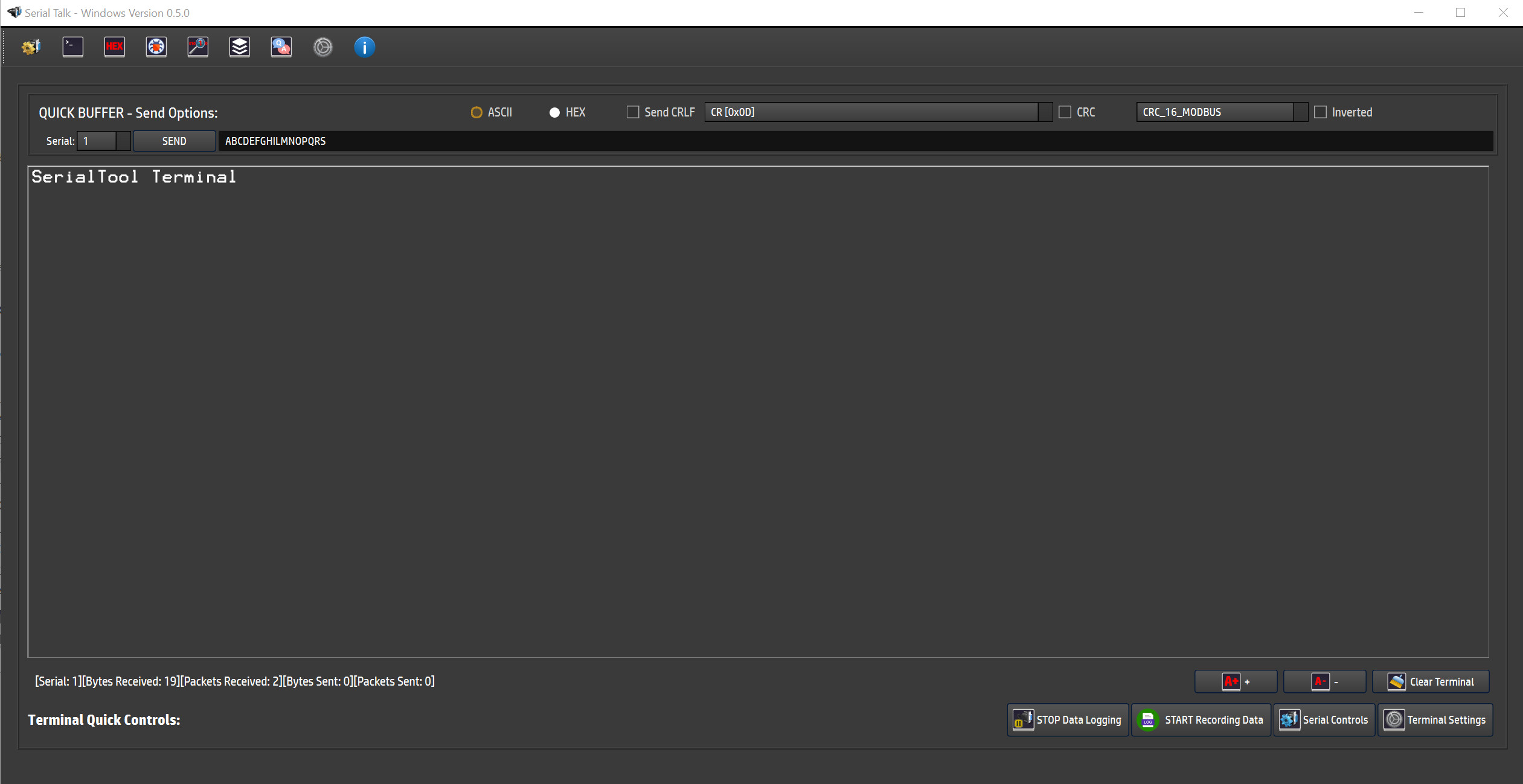Image resolution: width=1523 pixels, height=784 pixels.
Task: Click the Clear Terminal button
Action: coord(1430,681)
